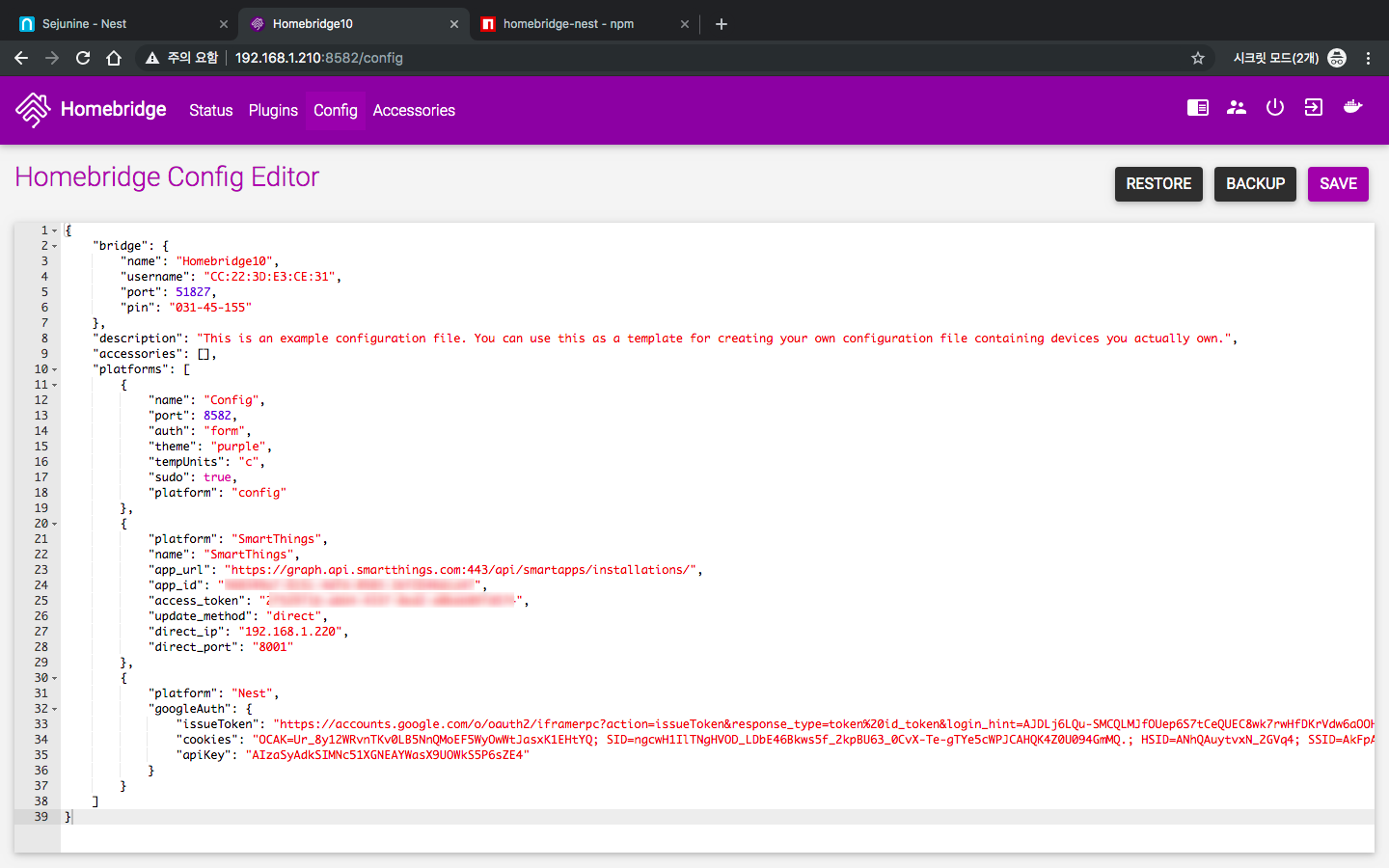Screen dimensions: 1389x868
Task: Open the Config menu item
Action: tap(336, 110)
